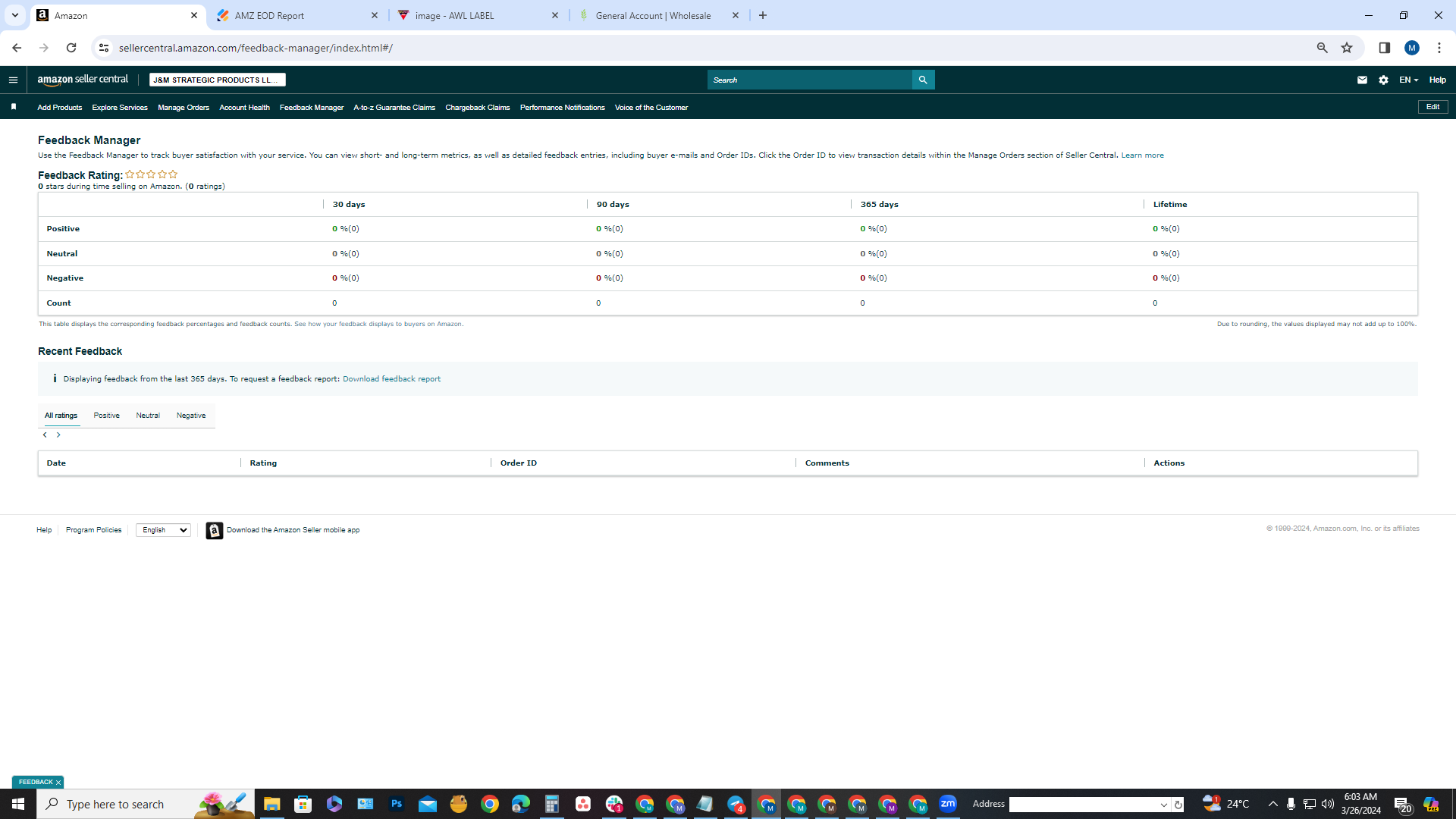Go to next feedback page arrow
Image resolution: width=1456 pixels, height=819 pixels.
tap(58, 435)
